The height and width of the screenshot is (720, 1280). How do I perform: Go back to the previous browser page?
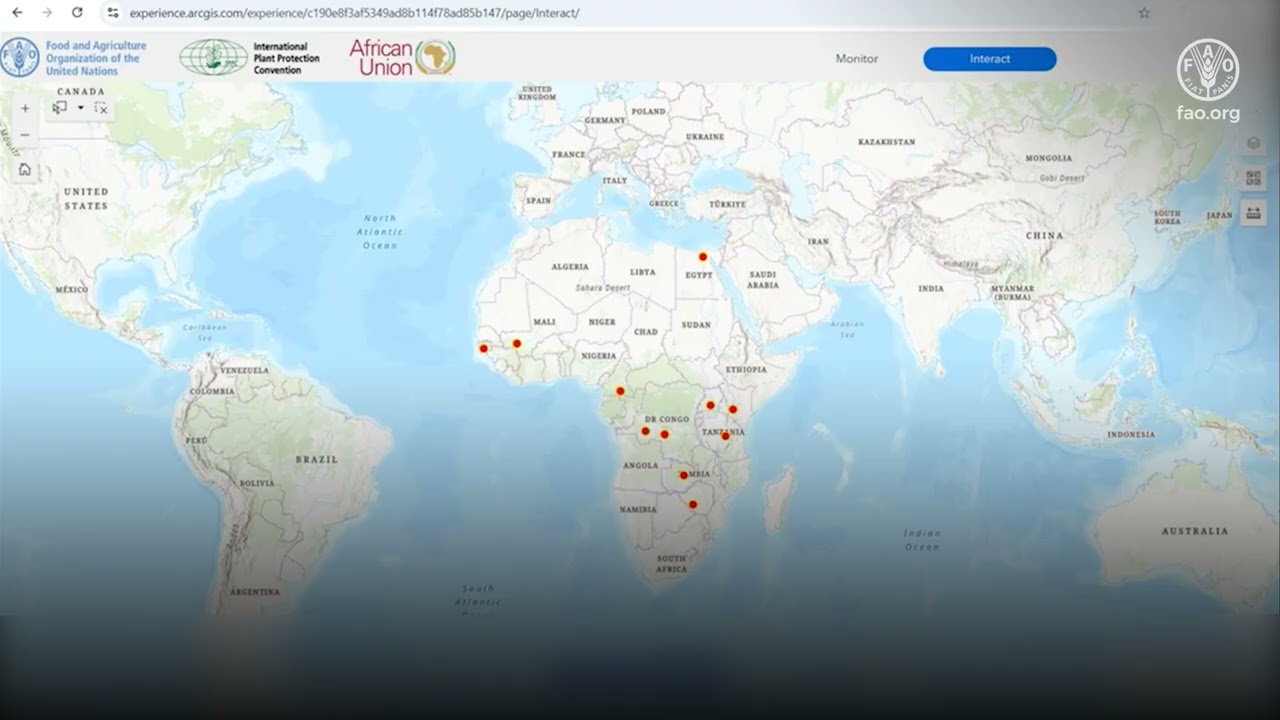pyautogui.click(x=17, y=13)
